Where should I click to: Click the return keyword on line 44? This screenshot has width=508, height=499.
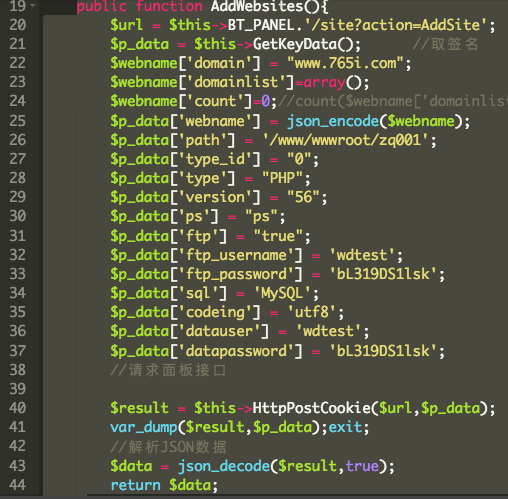[135, 485]
